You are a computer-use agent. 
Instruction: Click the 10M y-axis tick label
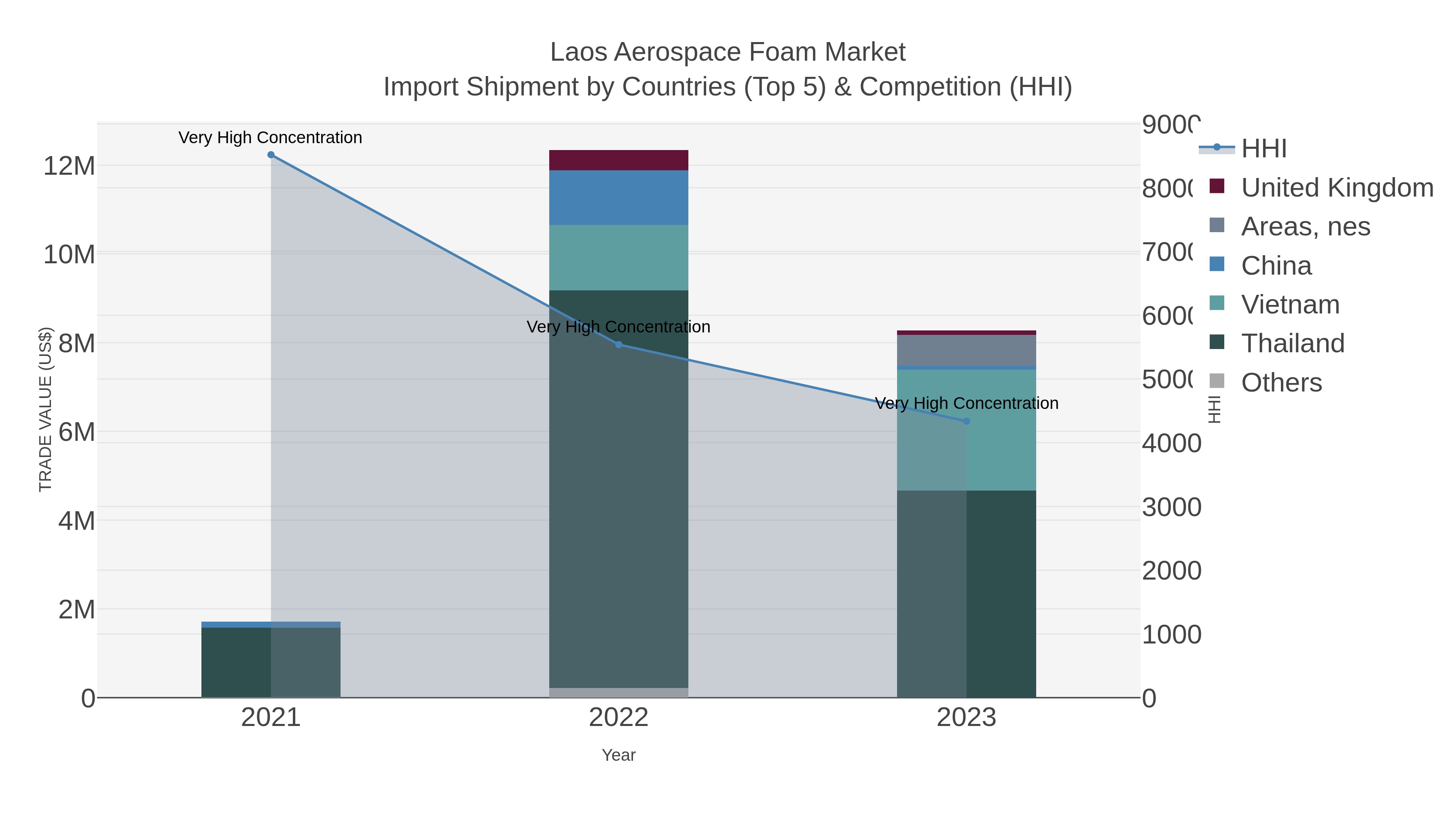69,255
